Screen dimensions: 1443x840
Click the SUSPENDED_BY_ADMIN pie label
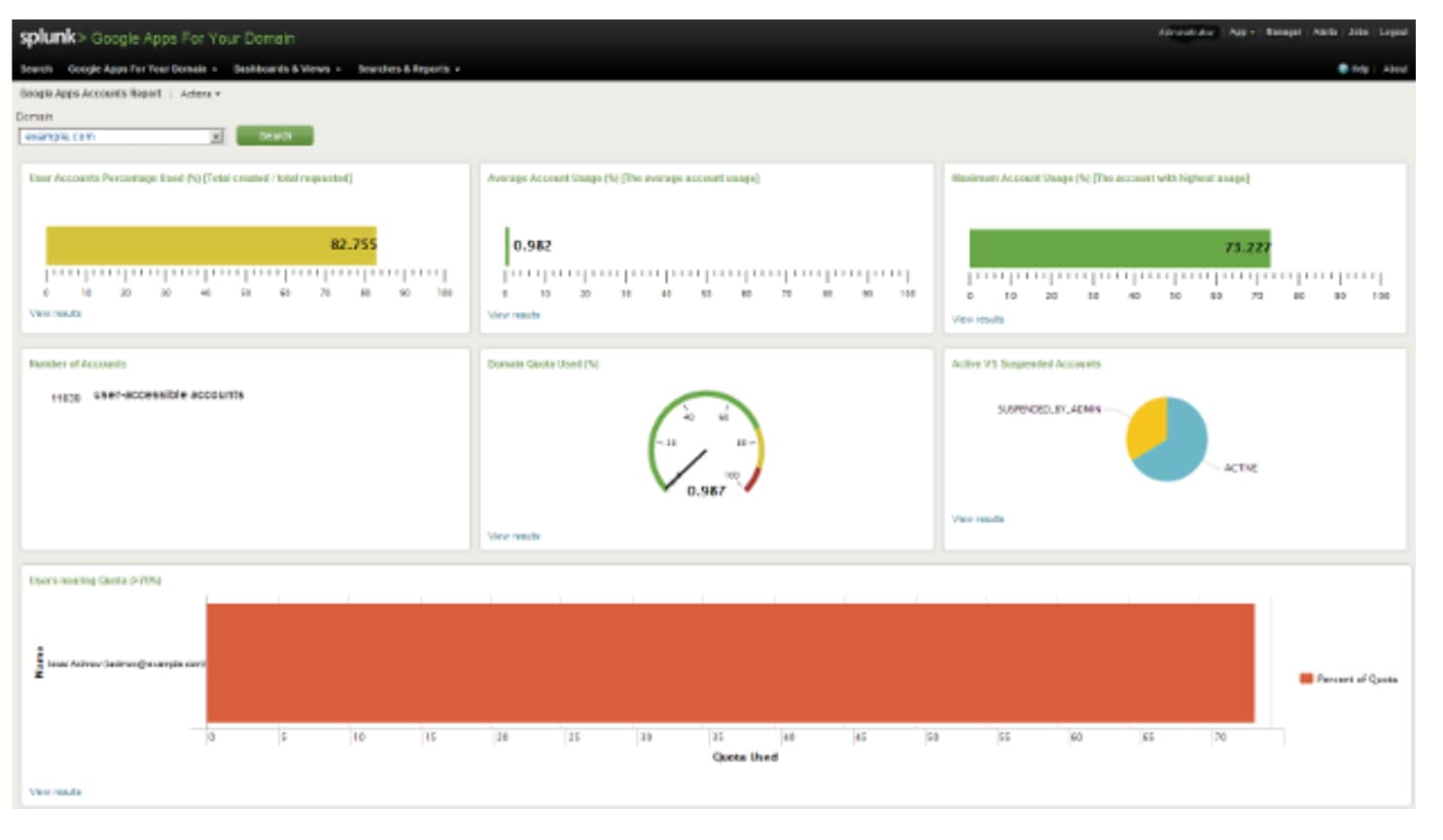tap(1049, 410)
